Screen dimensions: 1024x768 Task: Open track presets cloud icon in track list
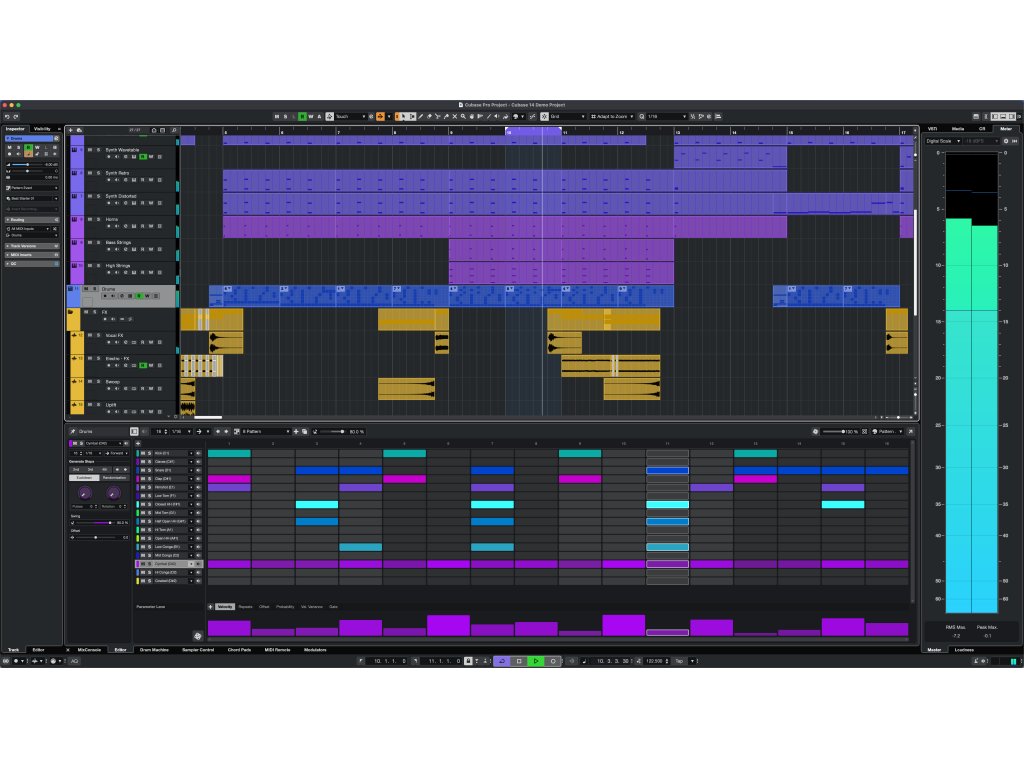pyautogui.click(x=80, y=130)
